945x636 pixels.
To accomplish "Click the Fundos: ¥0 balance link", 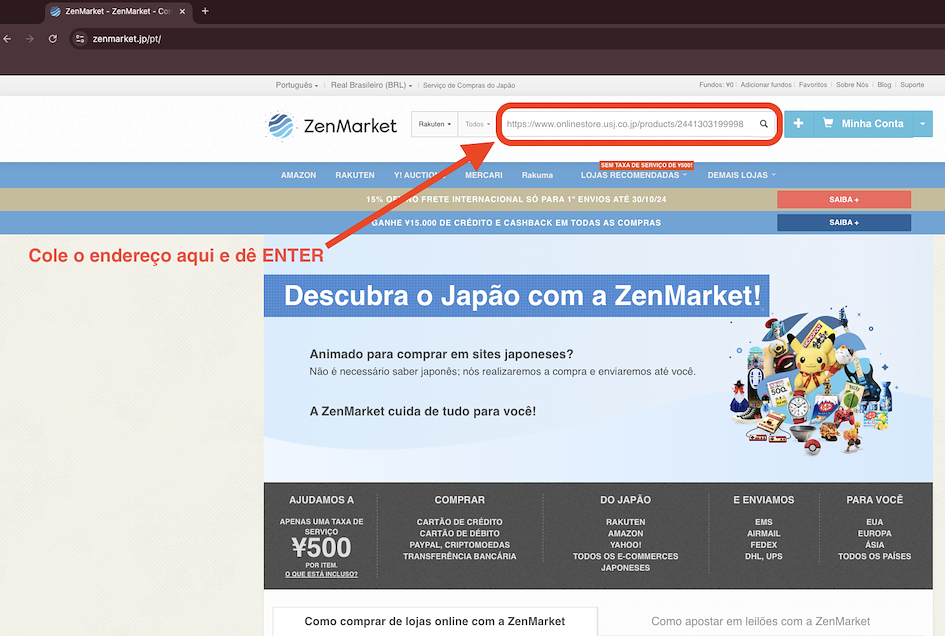I will click(716, 85).
